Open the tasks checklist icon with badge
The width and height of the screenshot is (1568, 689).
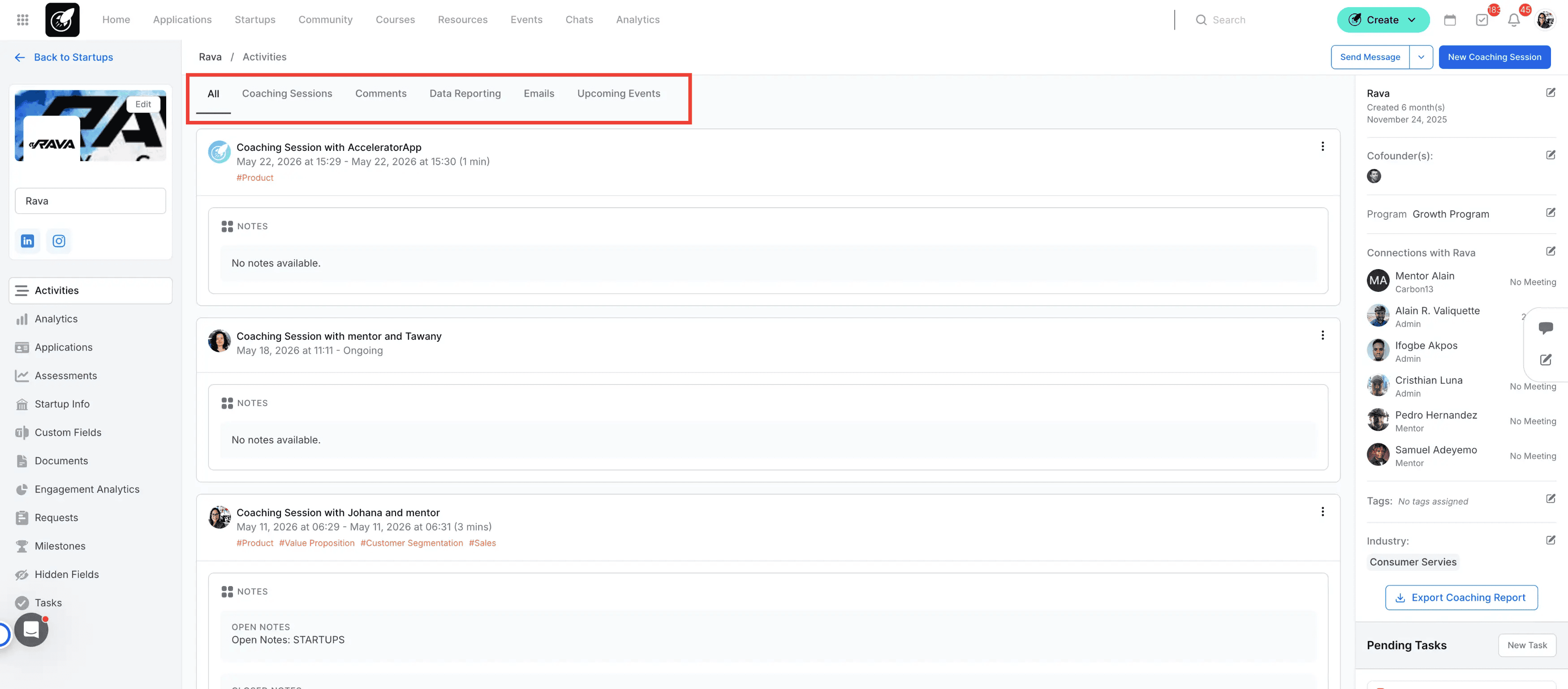click(x=1482, y=20)
